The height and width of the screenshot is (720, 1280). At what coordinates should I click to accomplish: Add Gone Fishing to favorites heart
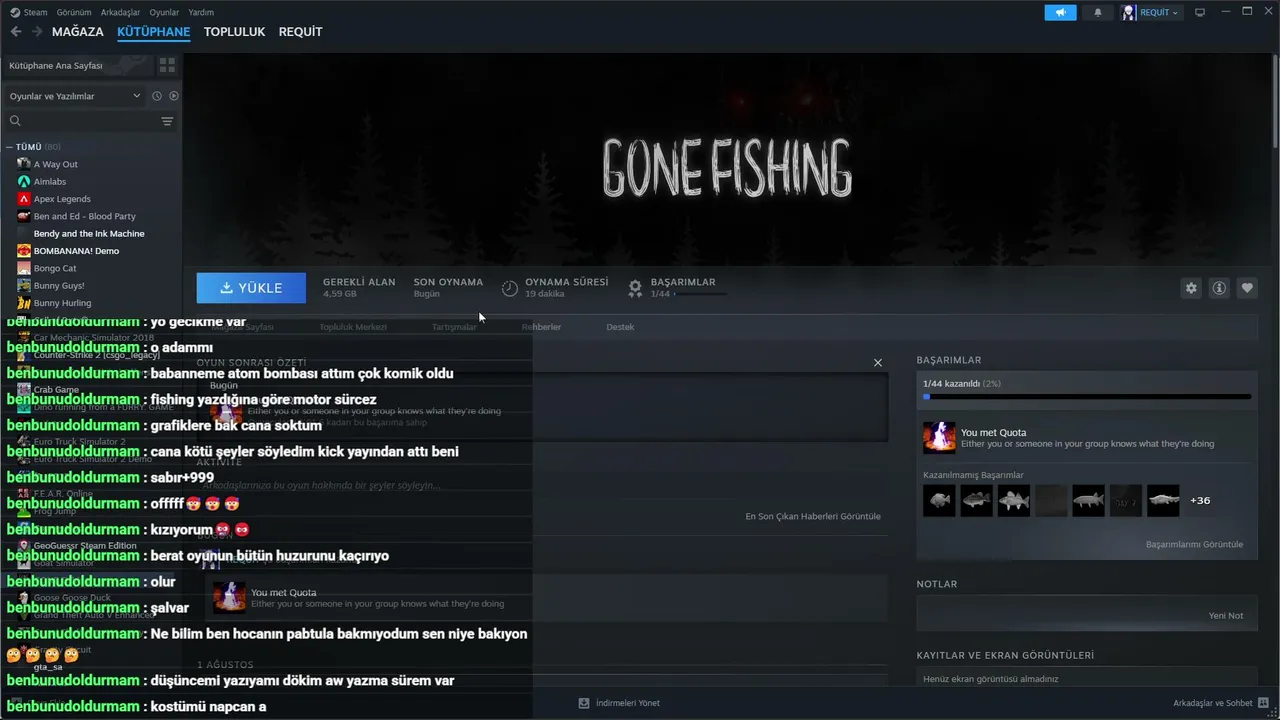click(1247, 288)
